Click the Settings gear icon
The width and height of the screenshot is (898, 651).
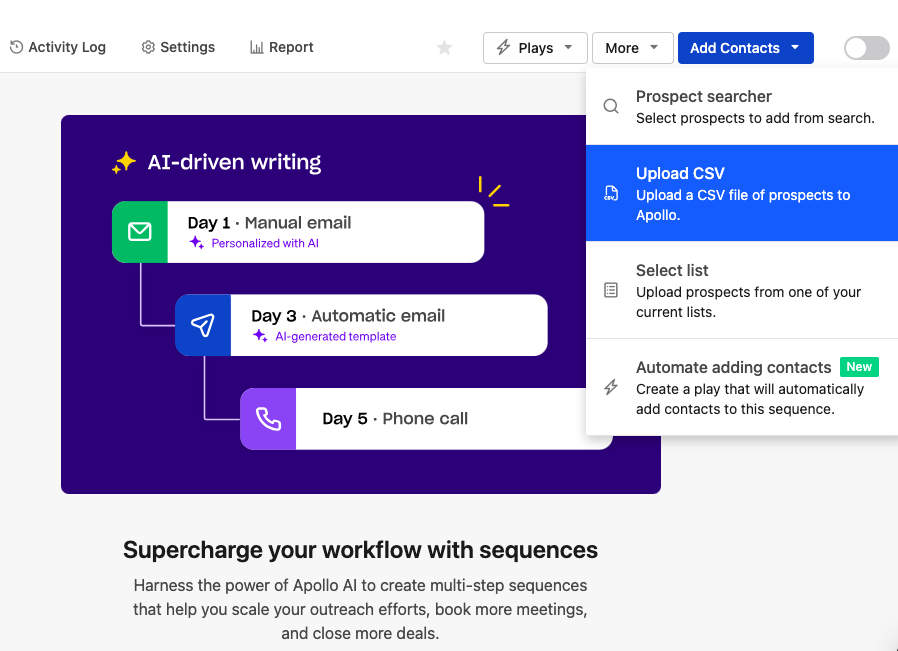coord(148,47)
